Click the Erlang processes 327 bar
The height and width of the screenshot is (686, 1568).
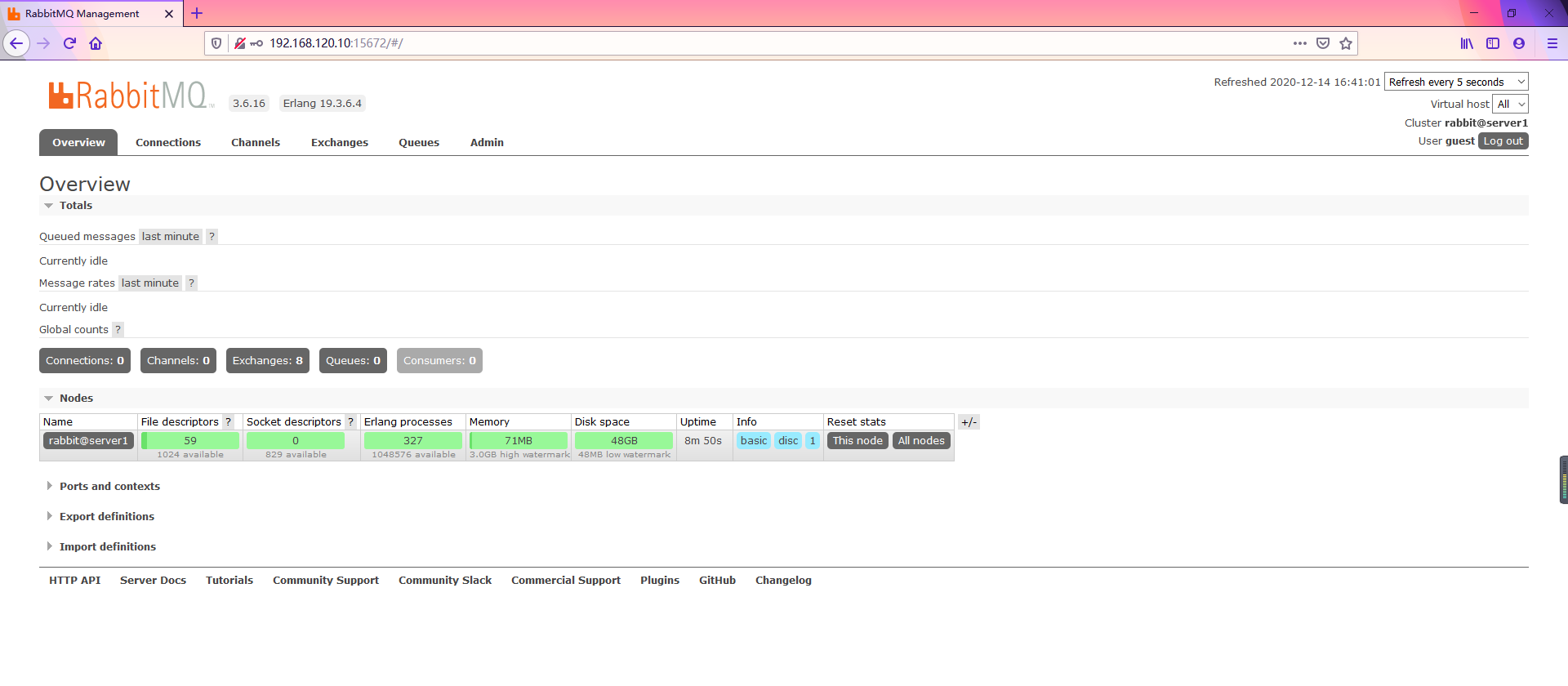413,441
